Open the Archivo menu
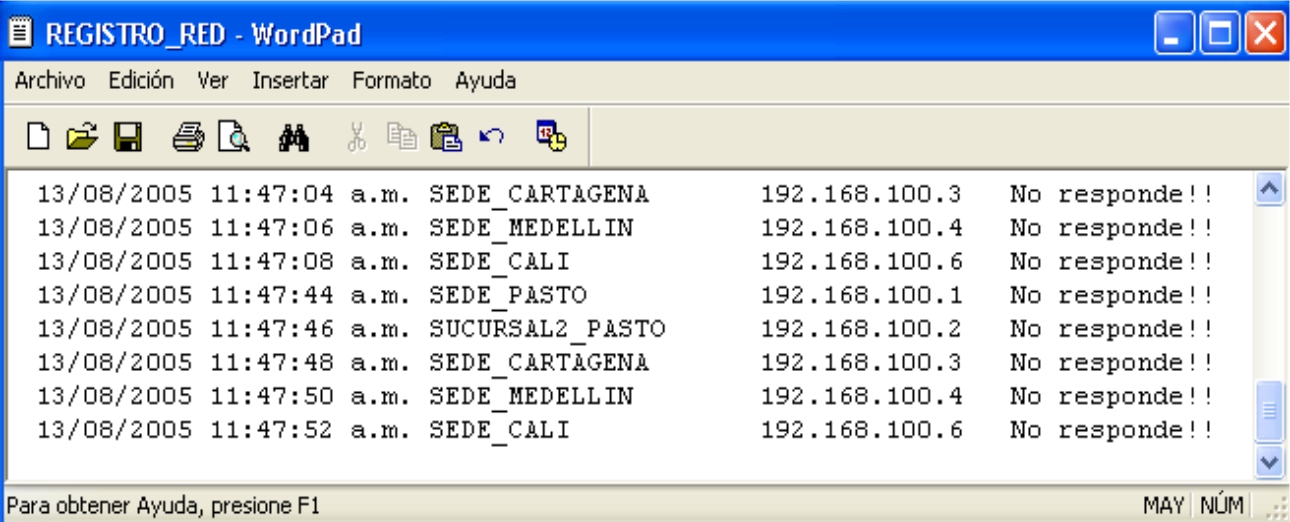Screen dimensions: 1290x522 pos(50,81)
